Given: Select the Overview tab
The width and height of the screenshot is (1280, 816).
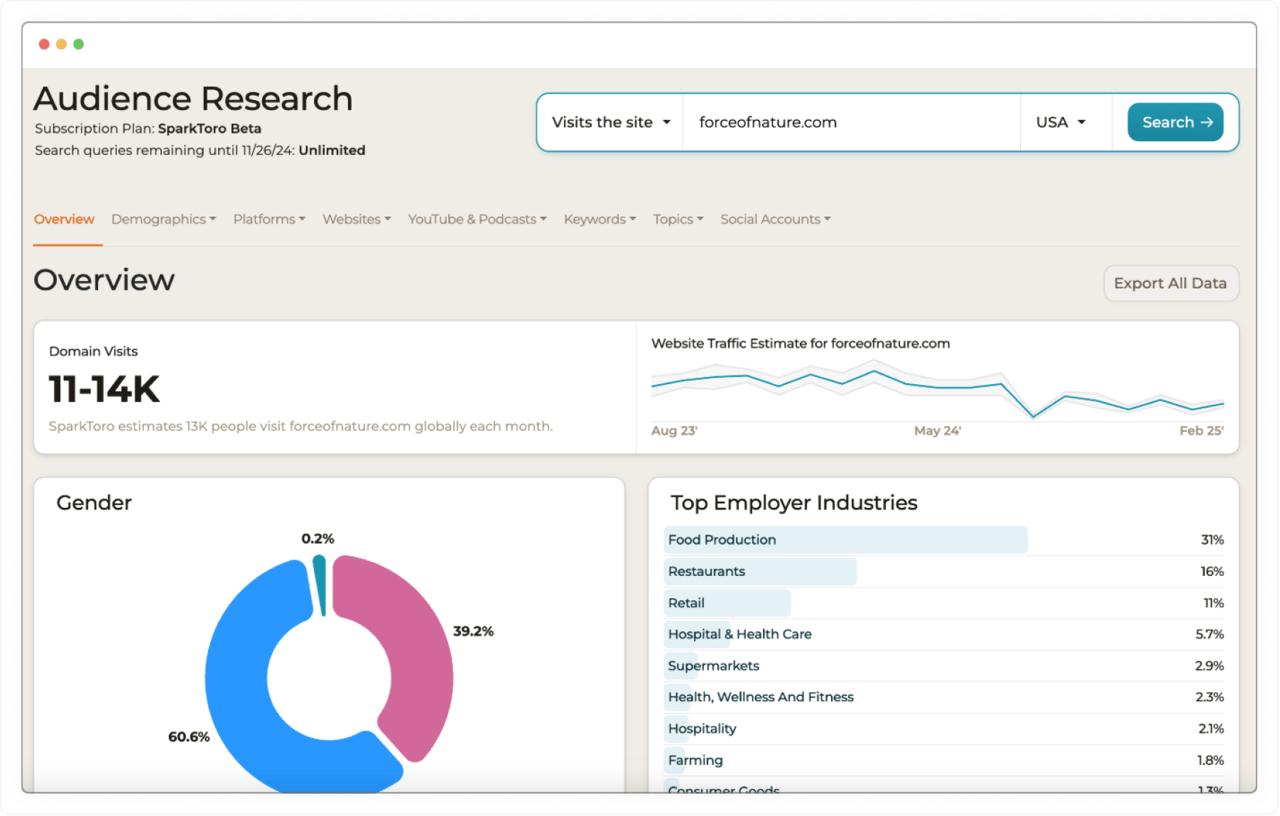Looking at the screenshot, I should (64, 219).
